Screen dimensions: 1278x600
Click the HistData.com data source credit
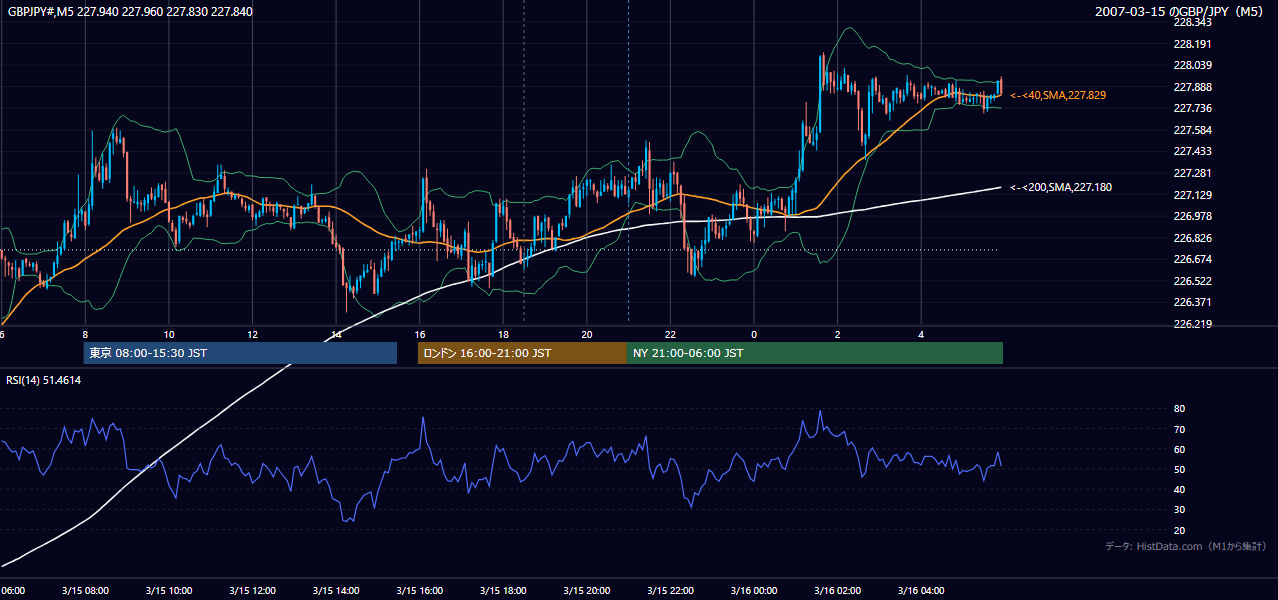coord(1186,546)
